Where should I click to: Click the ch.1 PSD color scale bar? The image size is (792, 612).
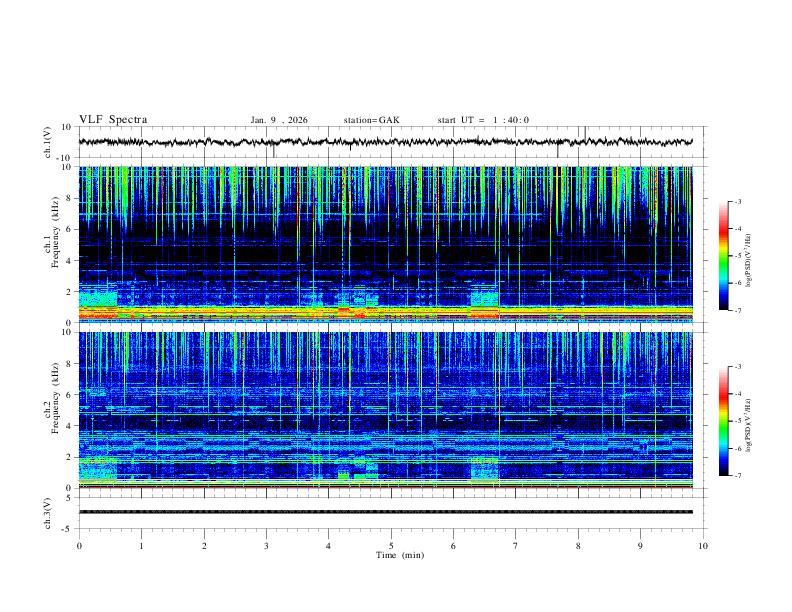pos(723,256)
